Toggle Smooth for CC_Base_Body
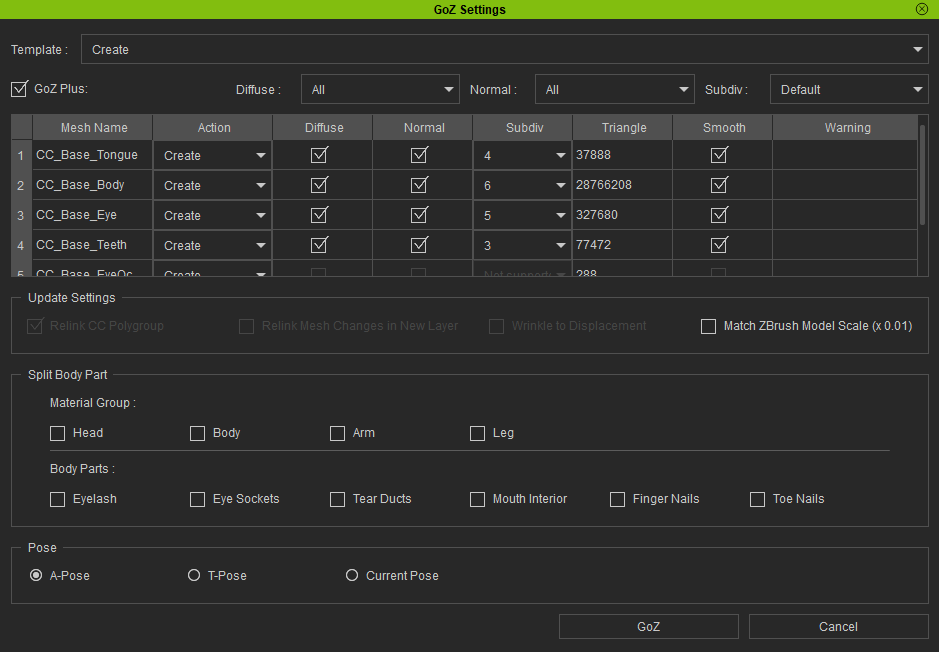This screenshot has width=939, height=652. (719, 185)
